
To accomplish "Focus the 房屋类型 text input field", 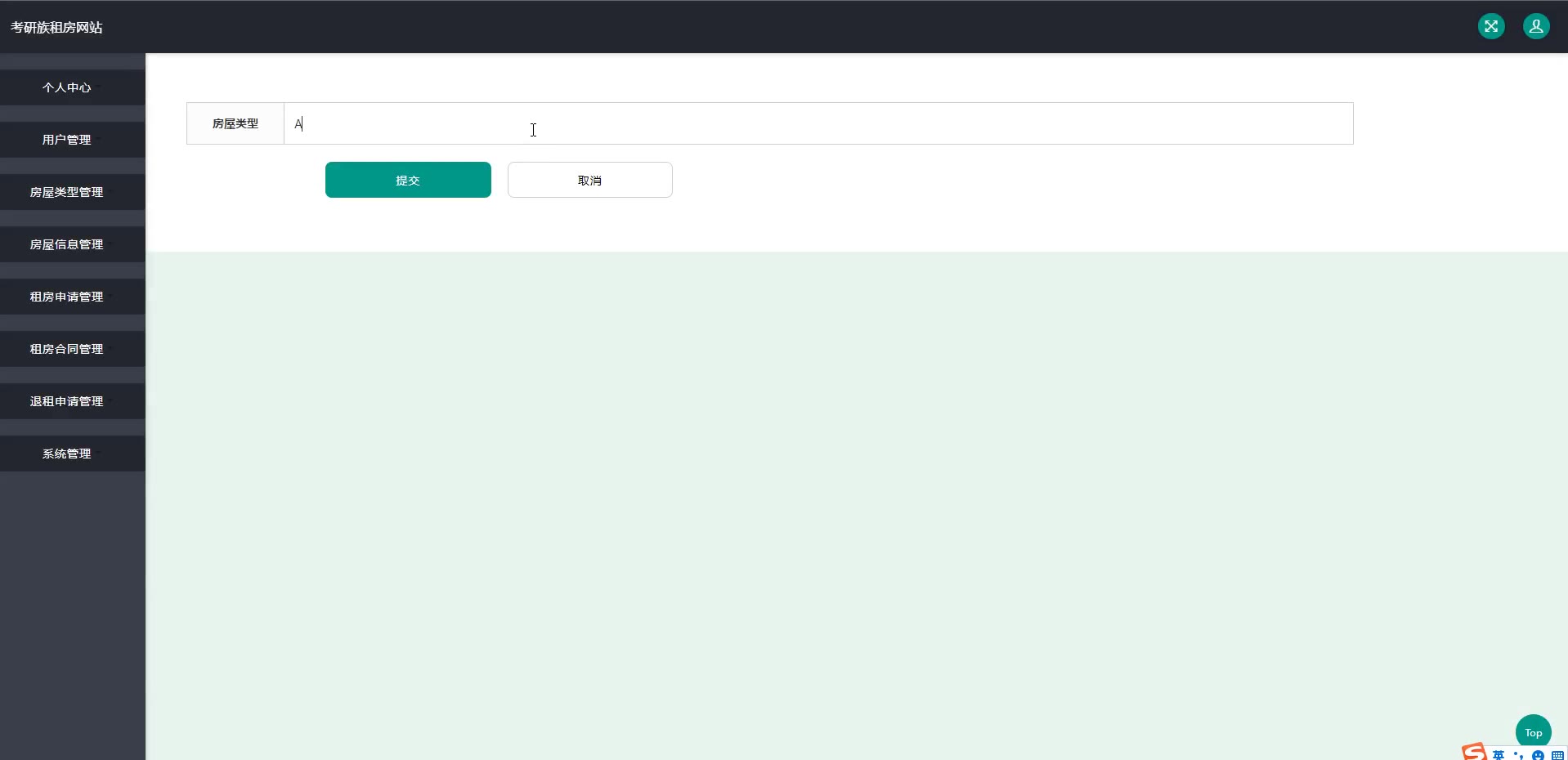I will tap(818, 123).
